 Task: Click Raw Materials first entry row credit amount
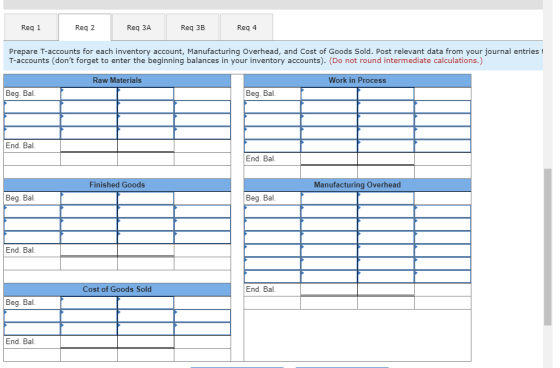pyautogui.click(x=146, y=107)
